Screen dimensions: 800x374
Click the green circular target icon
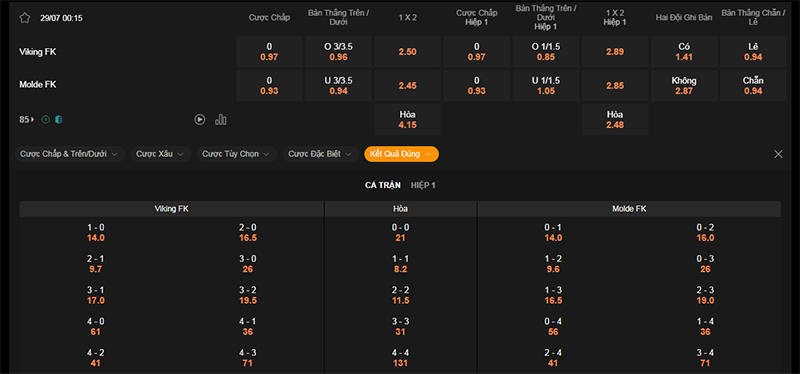(x=45, y=119)
